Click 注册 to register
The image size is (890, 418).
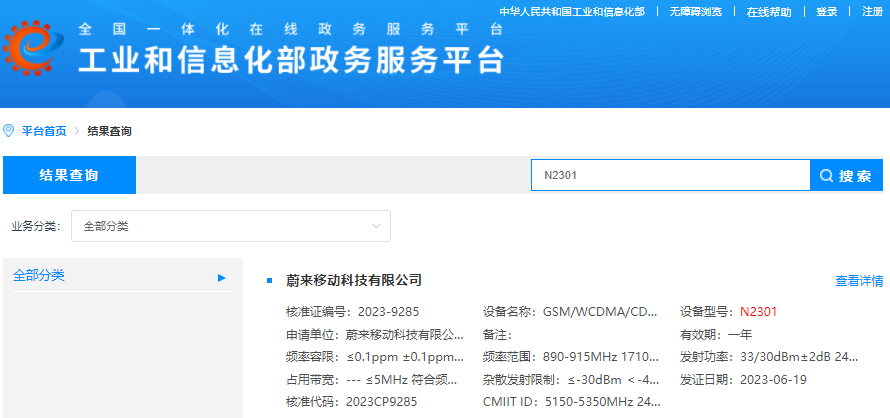click(872, 12)
